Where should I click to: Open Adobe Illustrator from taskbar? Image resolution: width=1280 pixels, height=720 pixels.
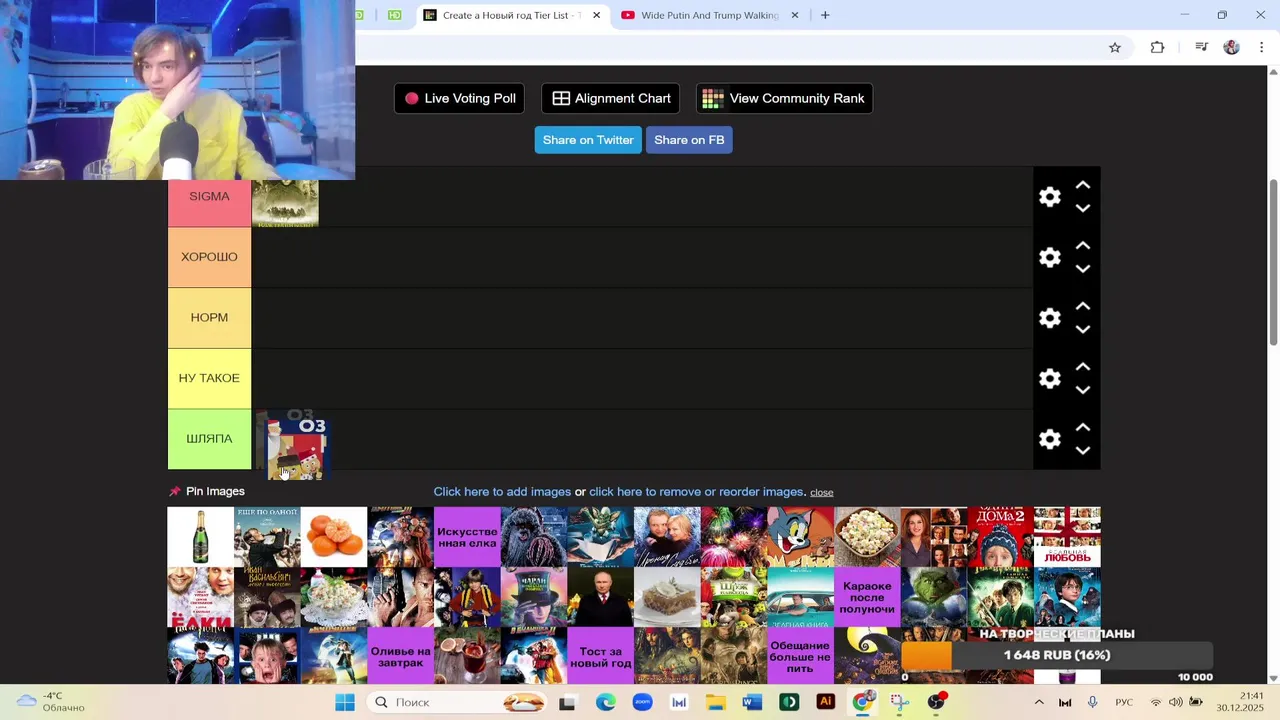(x=826, y=702)
